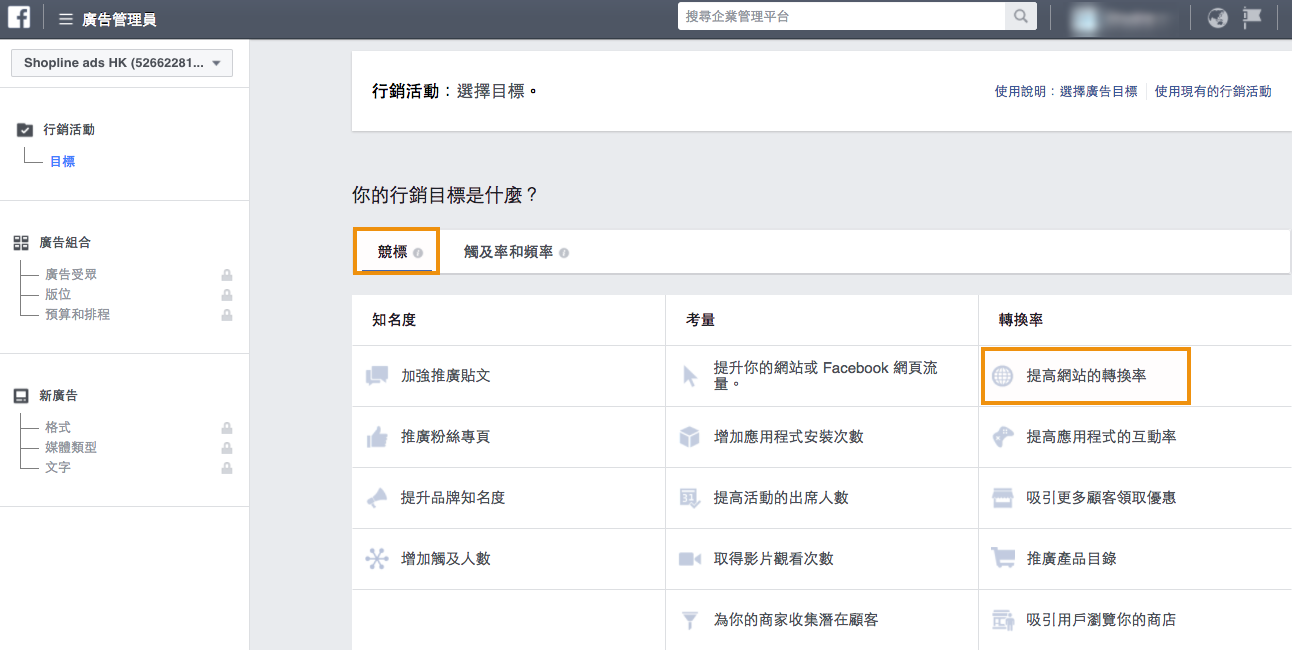Click cursor icon for website traffic objective
This screenshot has height=650, width=1292.
click(690, 376)
